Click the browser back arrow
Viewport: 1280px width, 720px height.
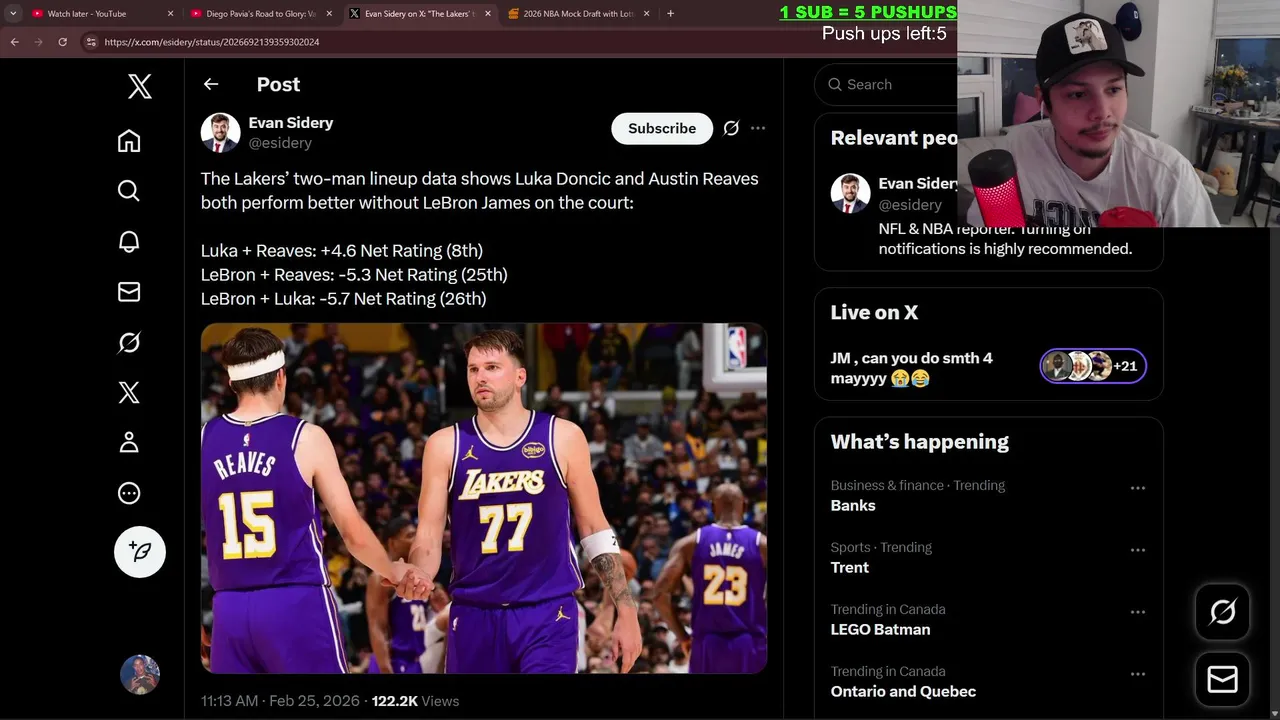click(x=15, y=42)
